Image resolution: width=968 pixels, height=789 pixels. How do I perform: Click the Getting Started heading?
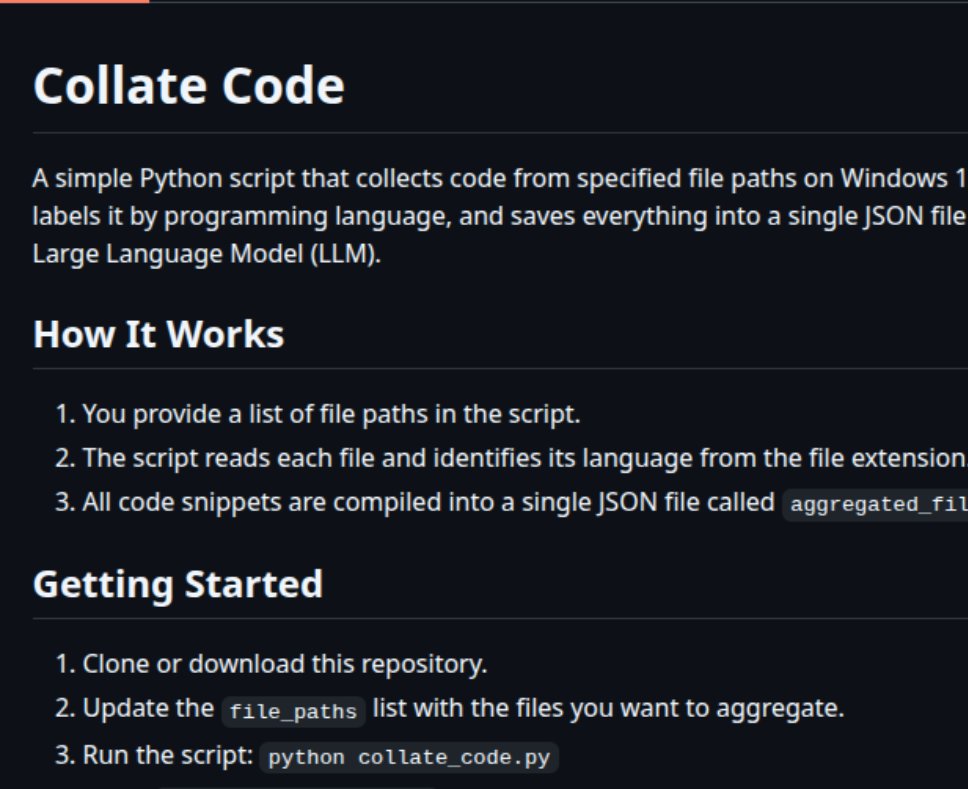click(x=178, y=585)
